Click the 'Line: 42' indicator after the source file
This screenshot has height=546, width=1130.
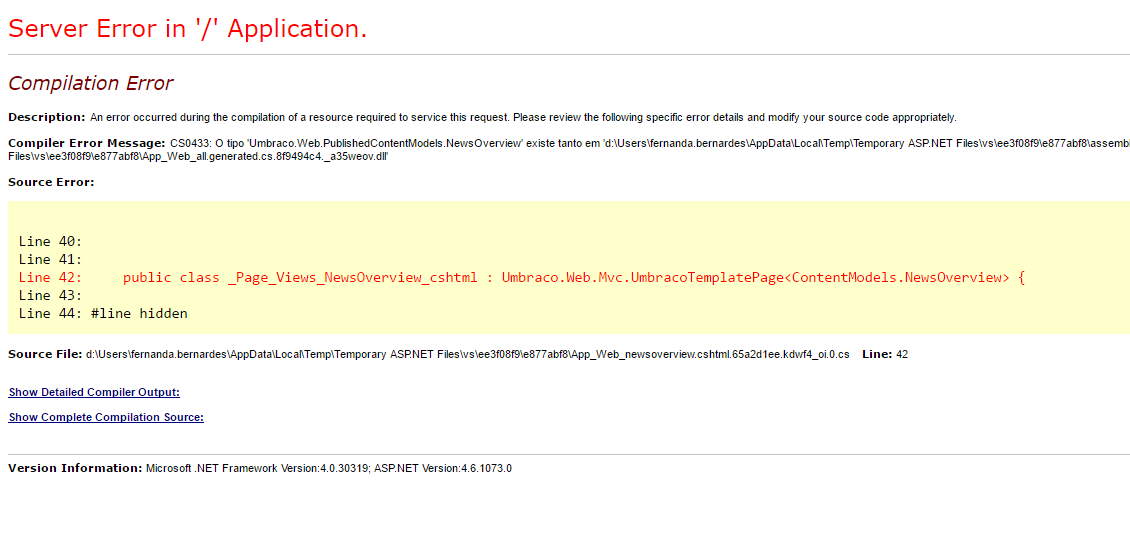coord(885,354)
